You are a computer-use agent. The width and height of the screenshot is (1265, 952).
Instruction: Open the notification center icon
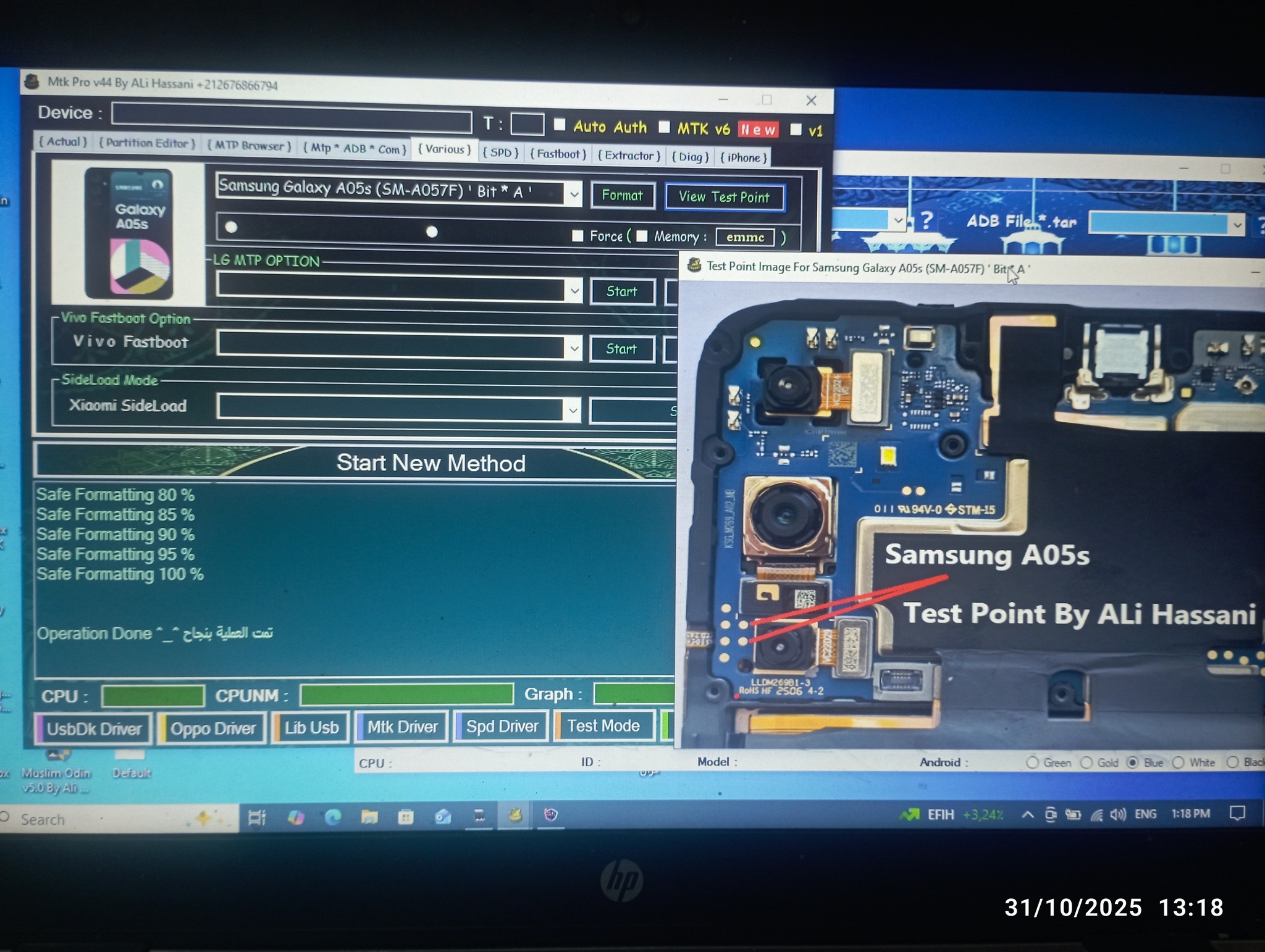1237,813
